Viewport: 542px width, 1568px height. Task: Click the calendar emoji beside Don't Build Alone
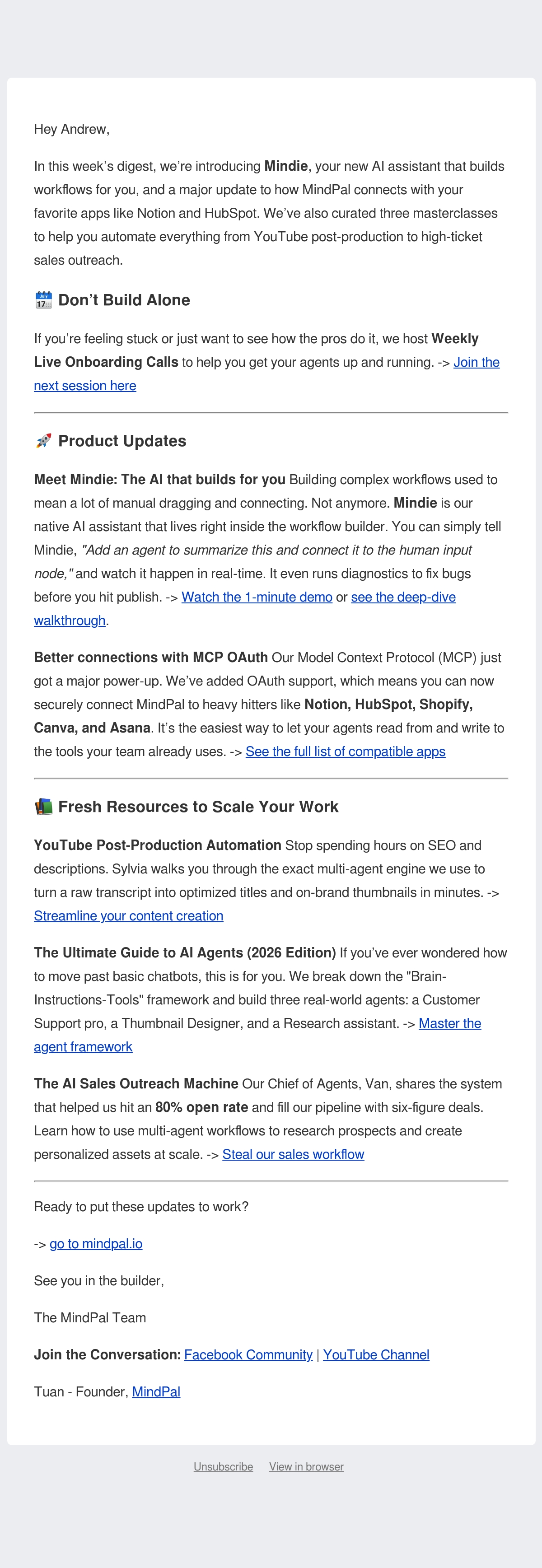tap(43, 300)
